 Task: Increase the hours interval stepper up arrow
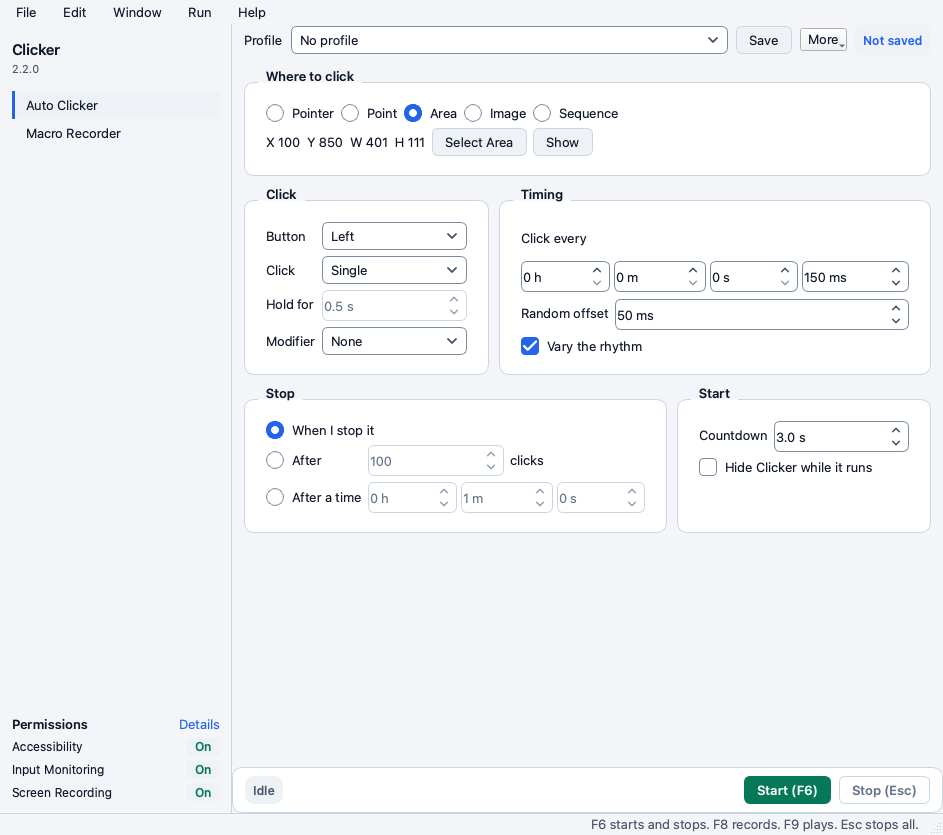tap(597, 271)
